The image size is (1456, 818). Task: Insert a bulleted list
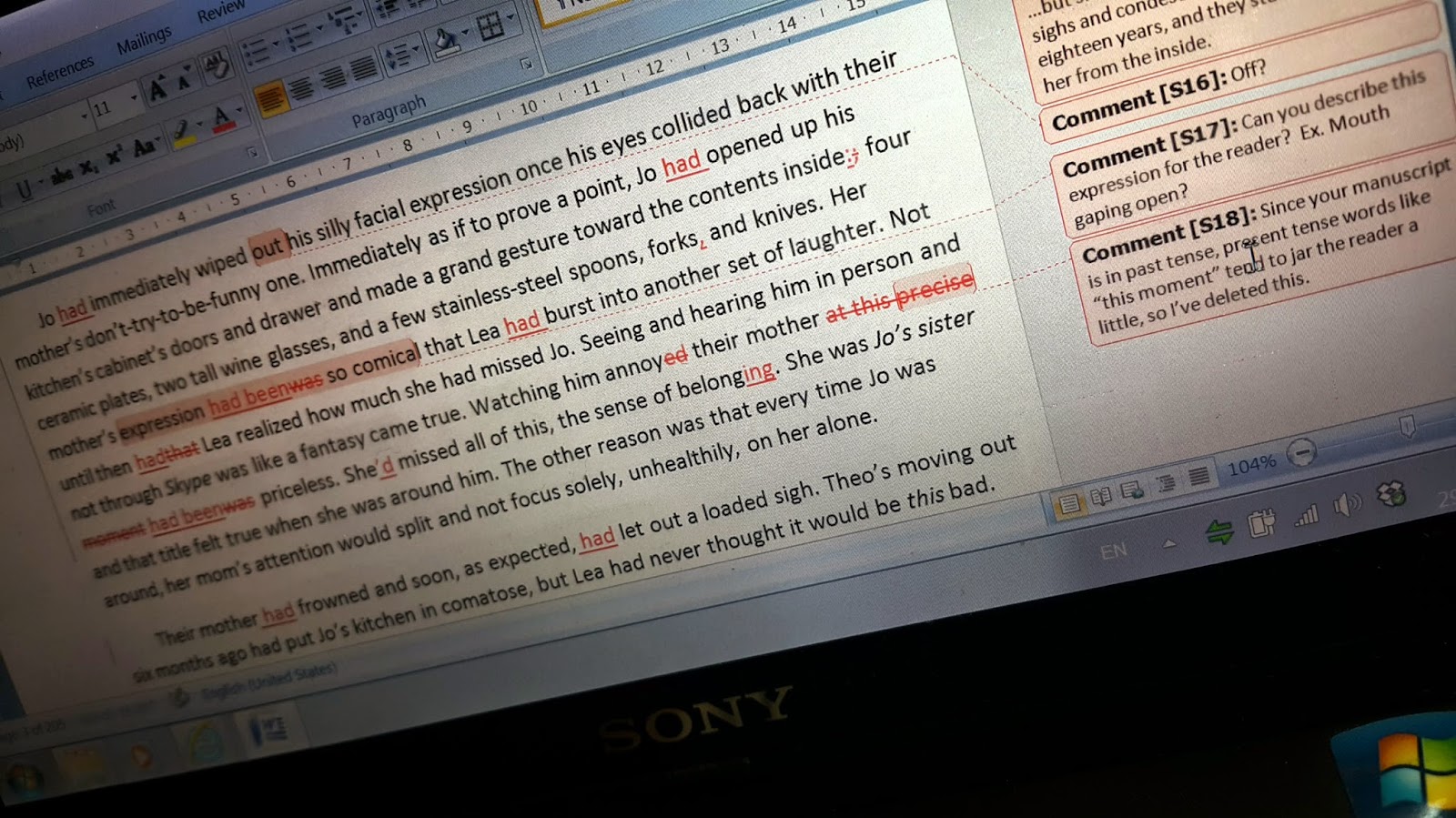tap(256, 50)
